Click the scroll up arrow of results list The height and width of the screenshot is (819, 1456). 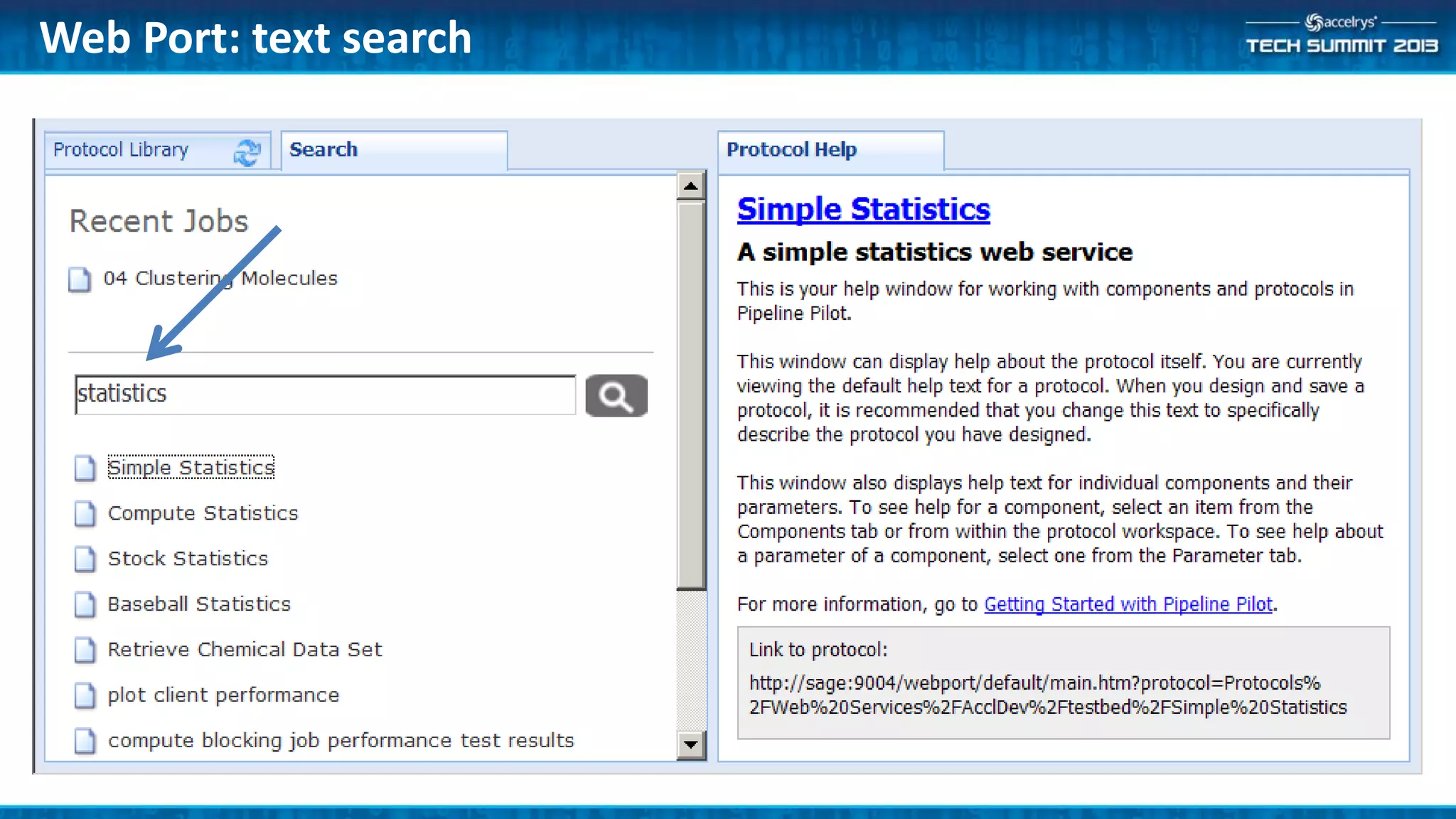pos(690,187)
